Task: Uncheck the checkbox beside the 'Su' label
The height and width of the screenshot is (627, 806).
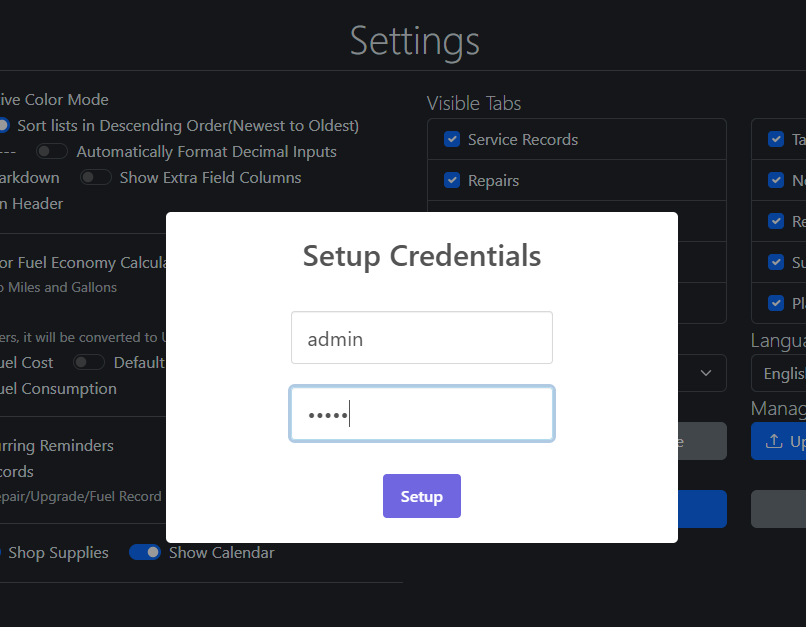Action: click(x=776, y=262)
